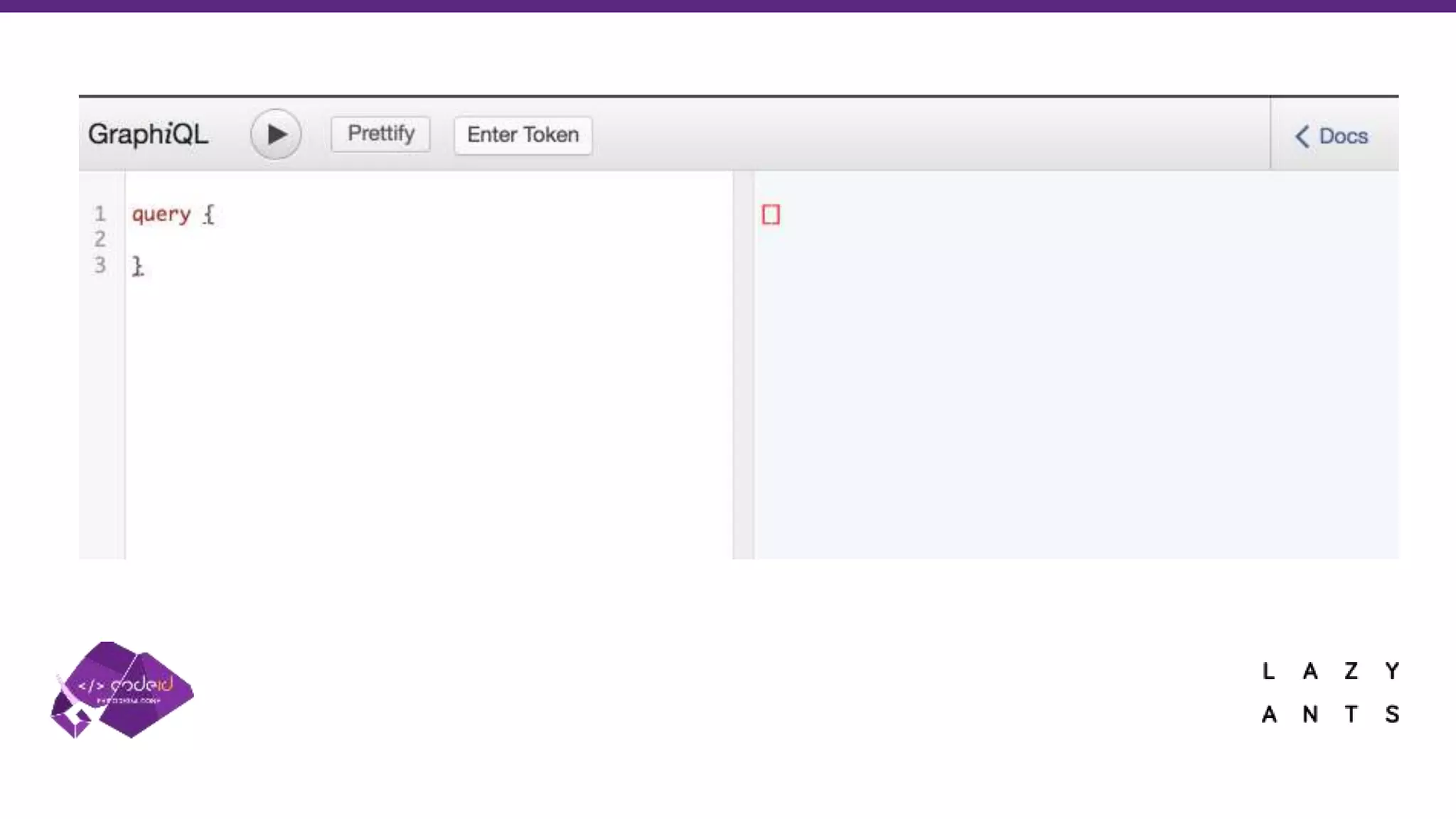
Task: Click the Prettify button
Action: [x=380, y=134]
